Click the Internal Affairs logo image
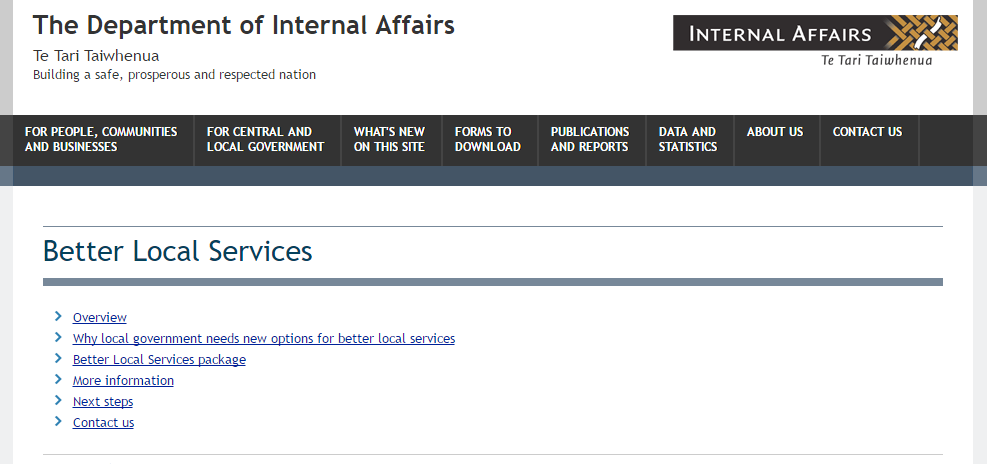The height and width of the screenshot is (464, 987). [x=815, y=41]
